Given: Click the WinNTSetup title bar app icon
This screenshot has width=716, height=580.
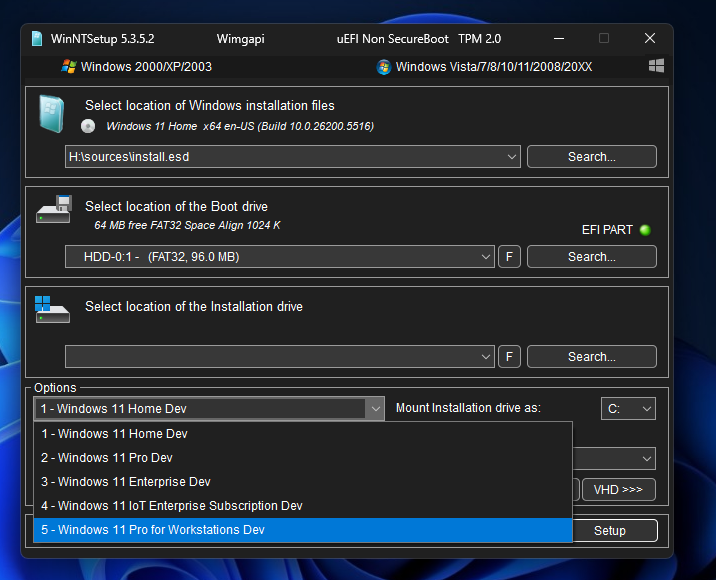Looking at the screenshot, I should pyautogui.click(x=37, y=39).
